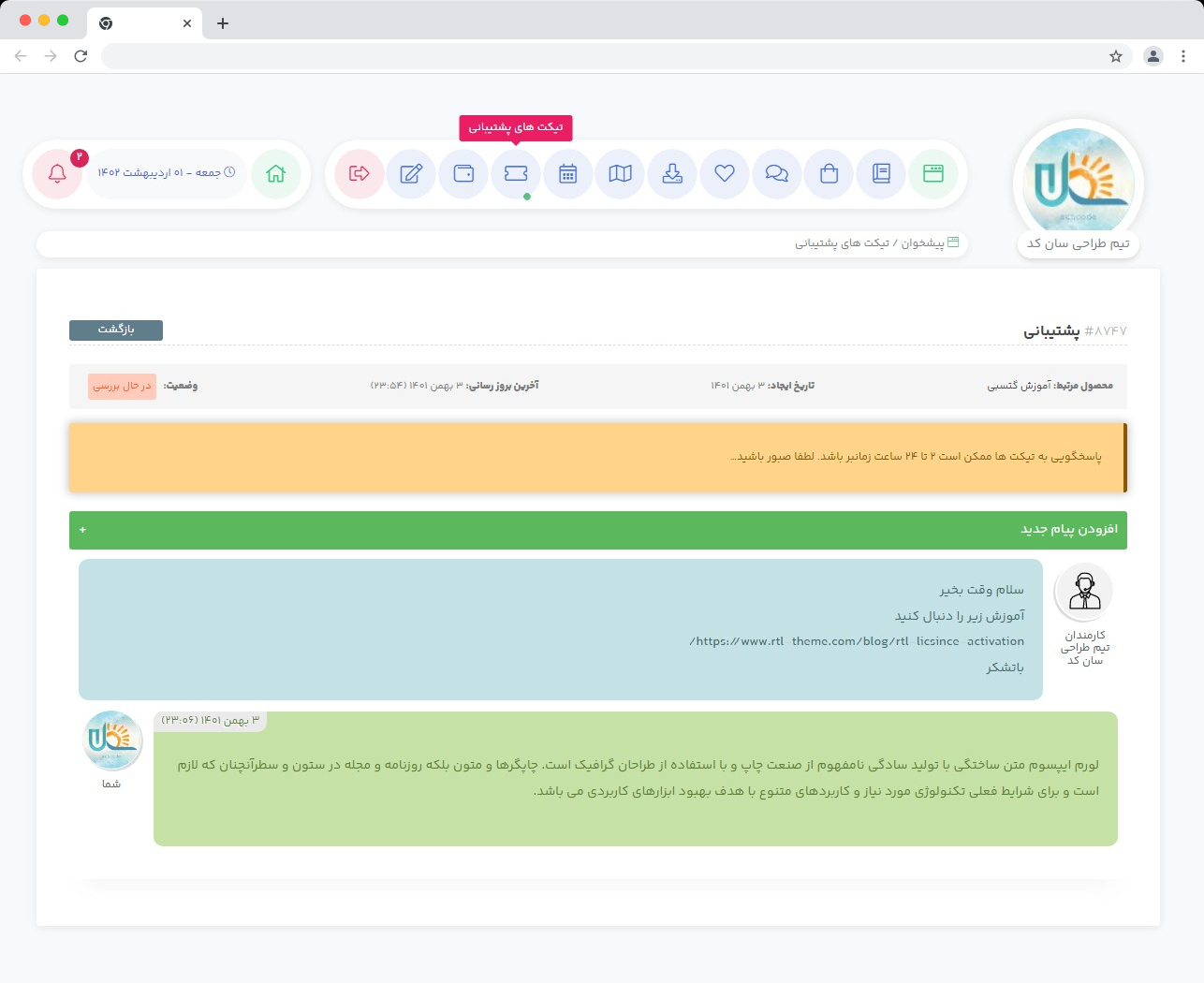Open the edit profile pencil icon
The image size is (1204, 983).
(x=411, y=174)
